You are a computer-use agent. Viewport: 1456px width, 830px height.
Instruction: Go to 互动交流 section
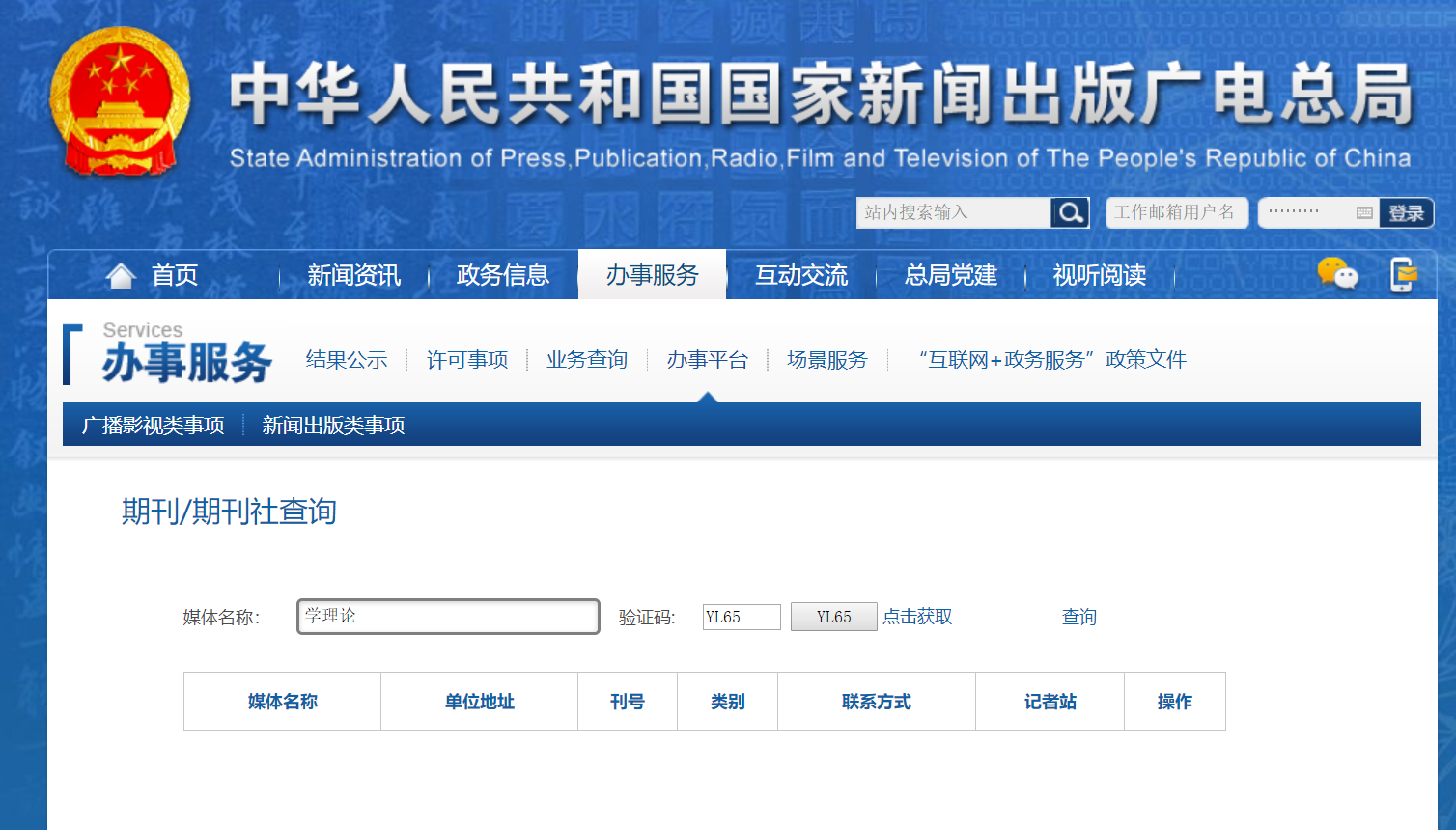[800, 276]
